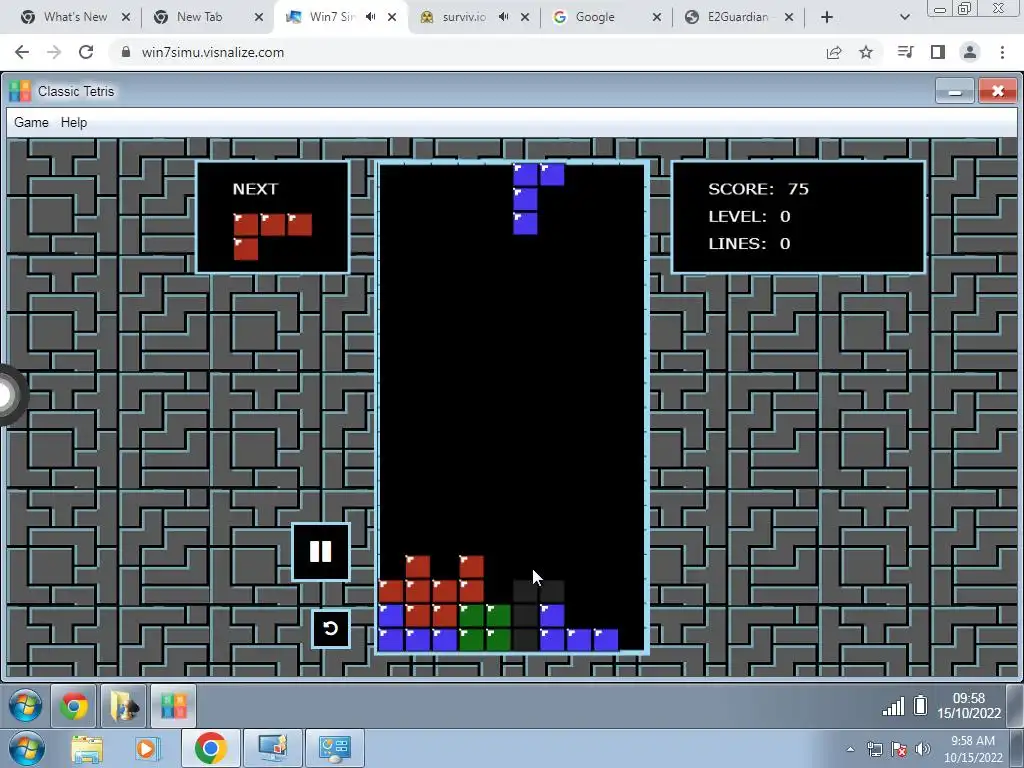This screenshot has height=768, width=1024.
Task: Click the simulated show desktop button
Action: (x=1015, y=706)
